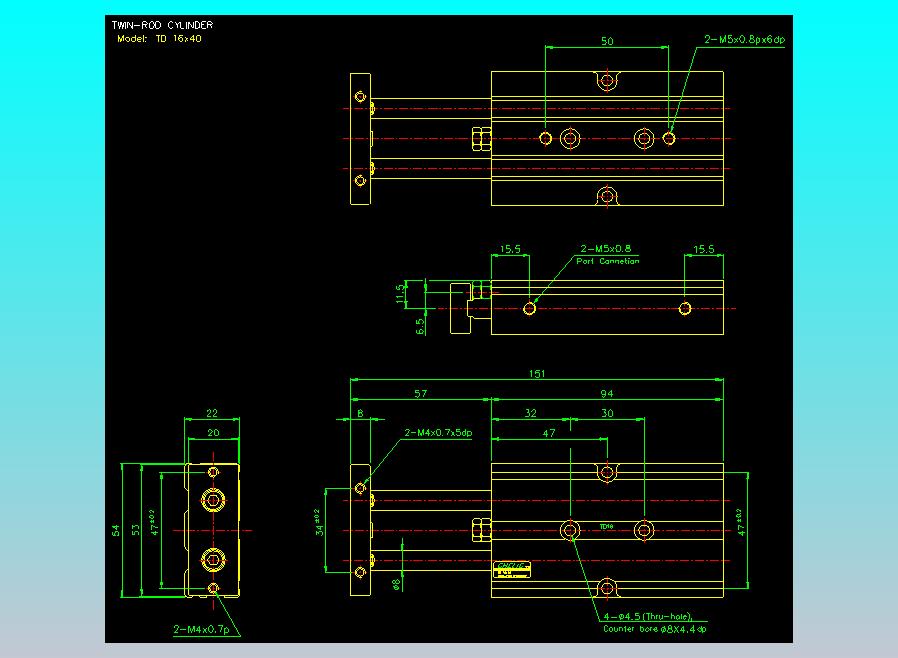
Task: Select the 50 dimension in top view
Action: 607,42
